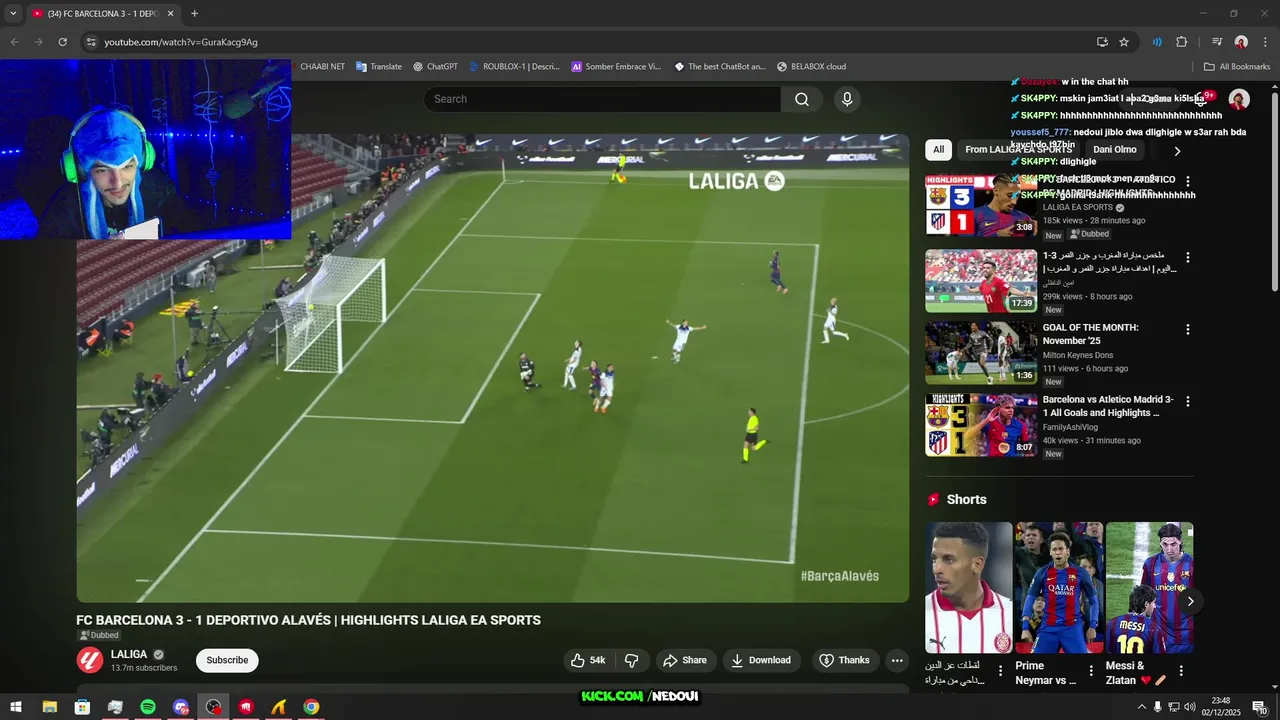1280x720 pixels.
Task: Open the YouTube account avatar menu
Action: click(1239, 99)
